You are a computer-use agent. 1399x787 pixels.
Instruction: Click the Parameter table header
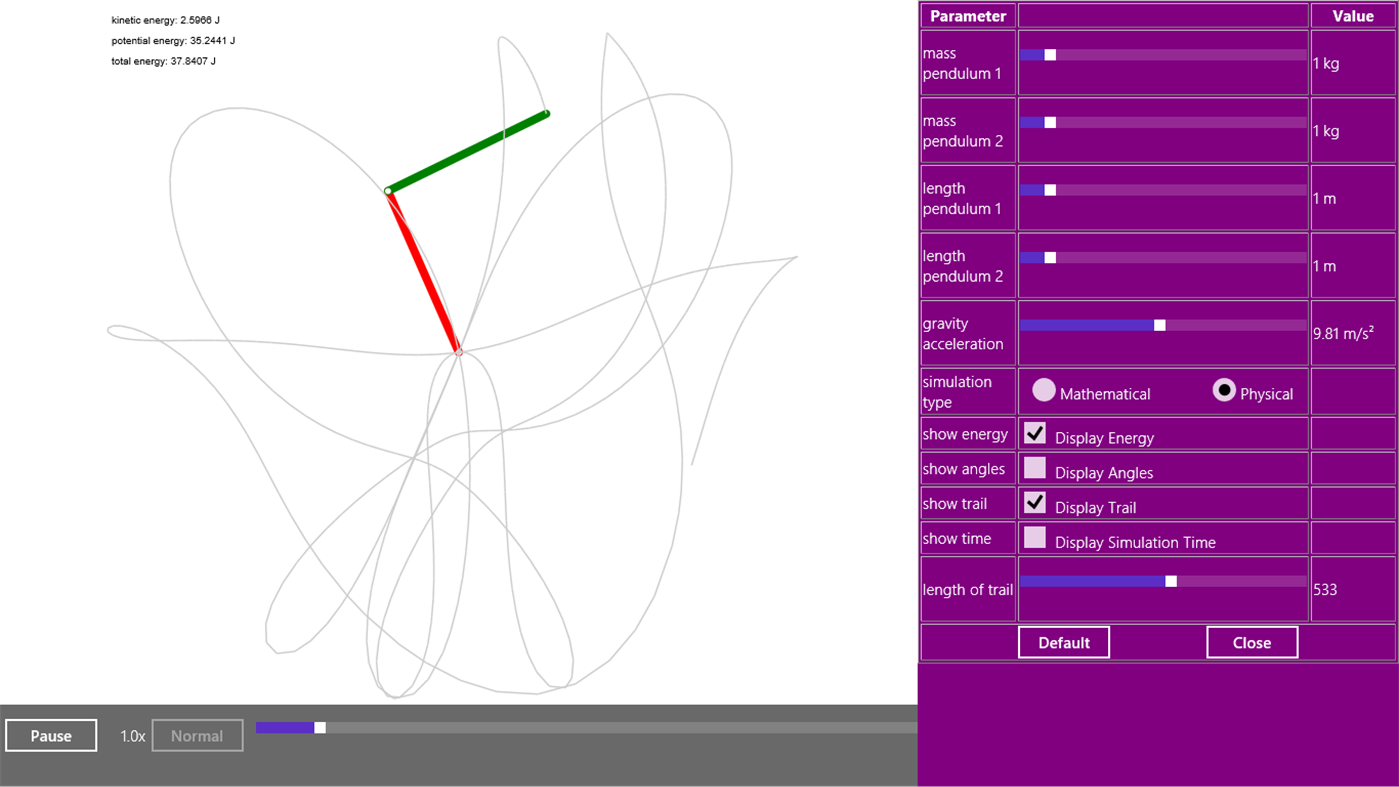(966, 15)
